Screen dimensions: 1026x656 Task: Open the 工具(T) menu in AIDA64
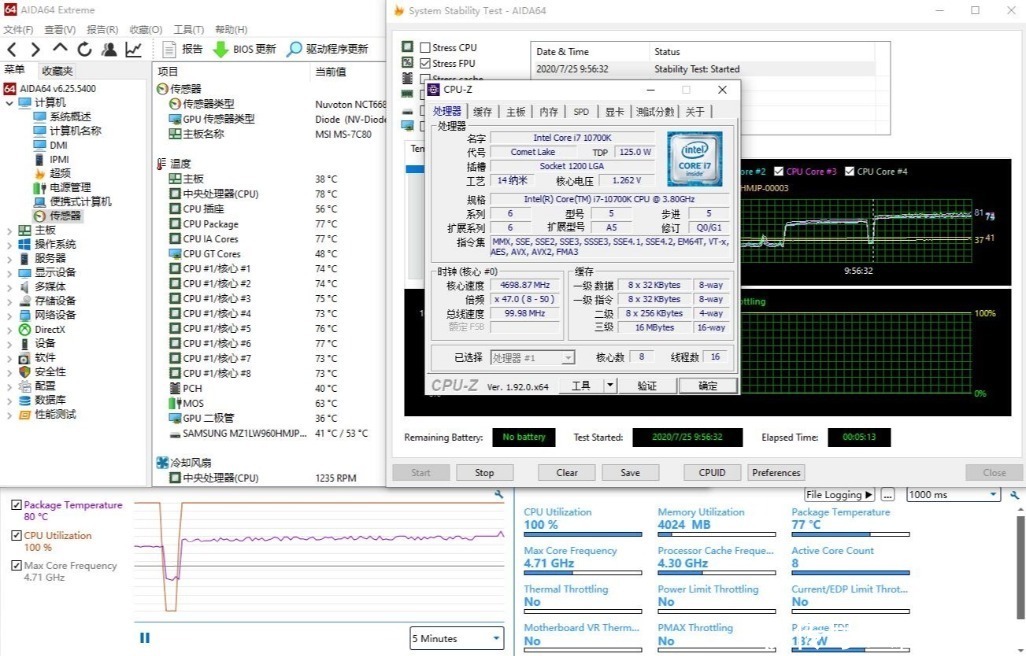coord(189,30)
